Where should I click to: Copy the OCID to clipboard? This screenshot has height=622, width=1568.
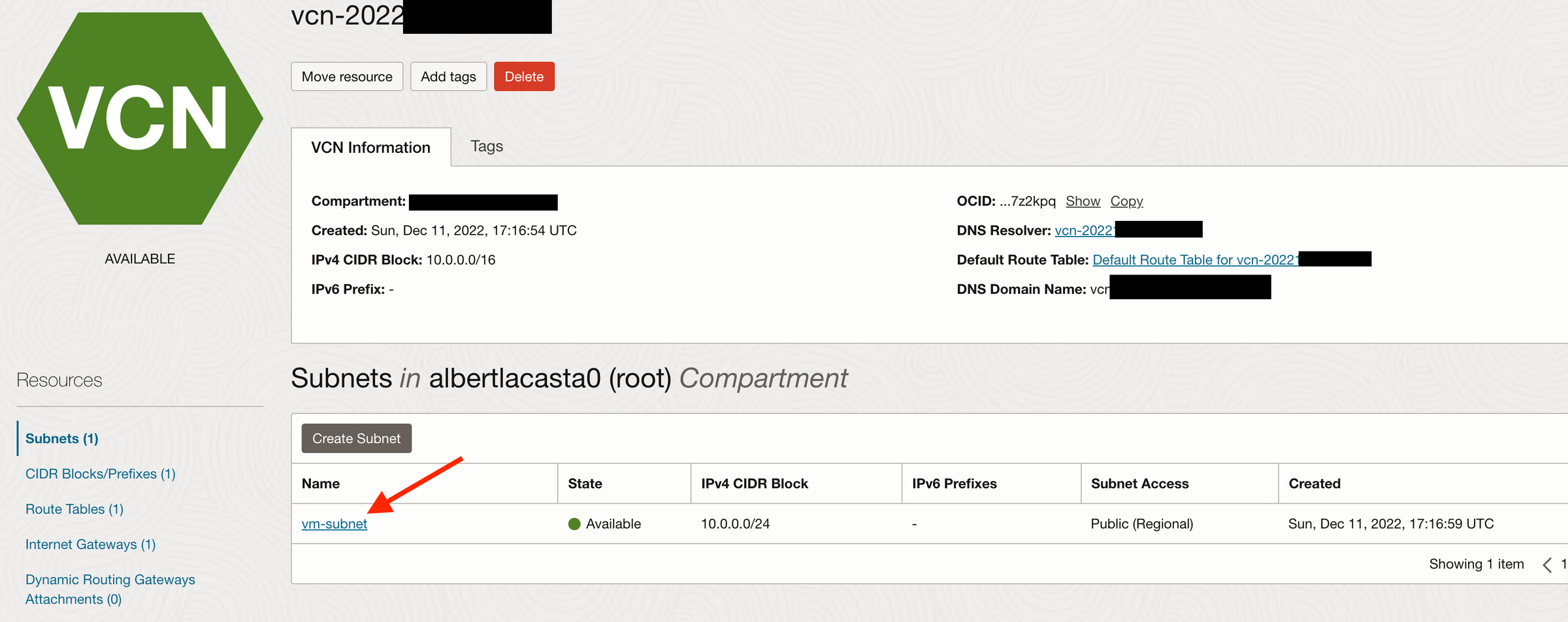pos(1126,201)
